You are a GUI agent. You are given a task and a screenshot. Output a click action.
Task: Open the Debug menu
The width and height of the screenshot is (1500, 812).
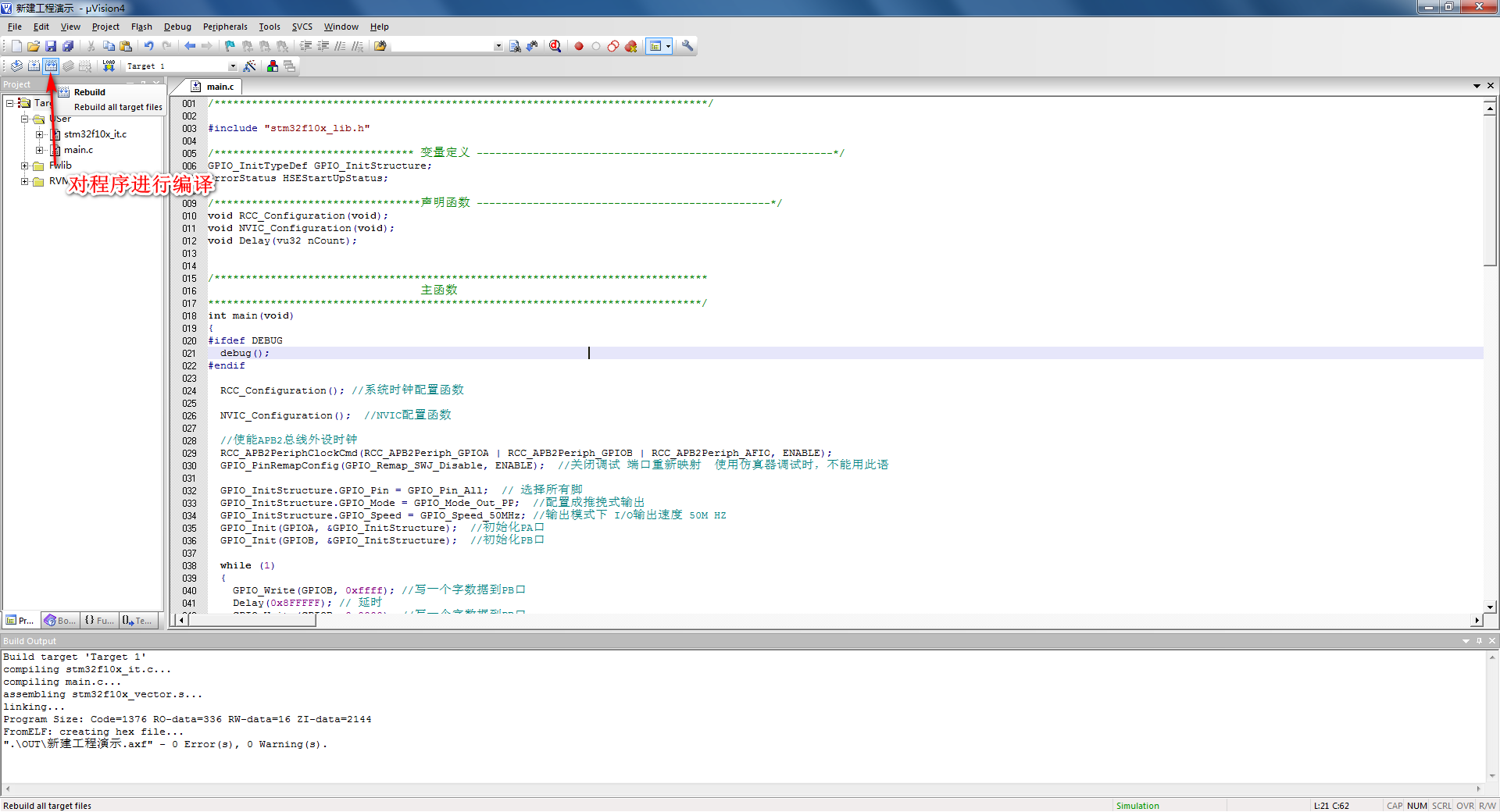177,27
